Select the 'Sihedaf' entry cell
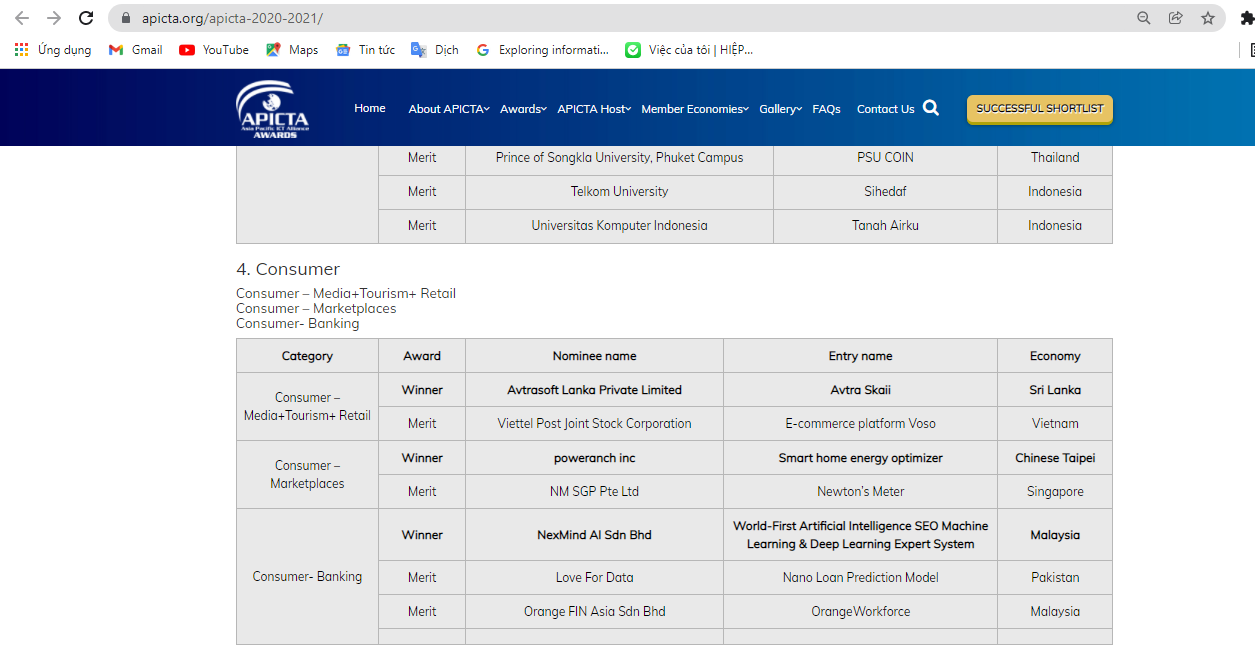Image resolution: width=1255 pixels, height=654 pixels. tap(885, 192)
